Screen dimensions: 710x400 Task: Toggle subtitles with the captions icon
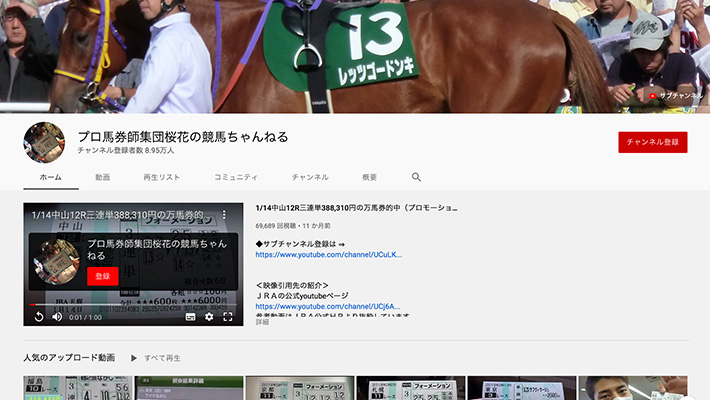click(x=191, y=317)
